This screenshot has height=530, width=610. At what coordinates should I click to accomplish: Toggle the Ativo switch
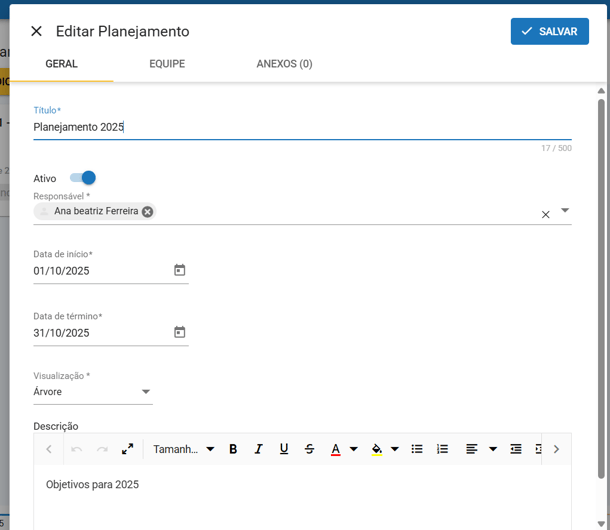82,178
